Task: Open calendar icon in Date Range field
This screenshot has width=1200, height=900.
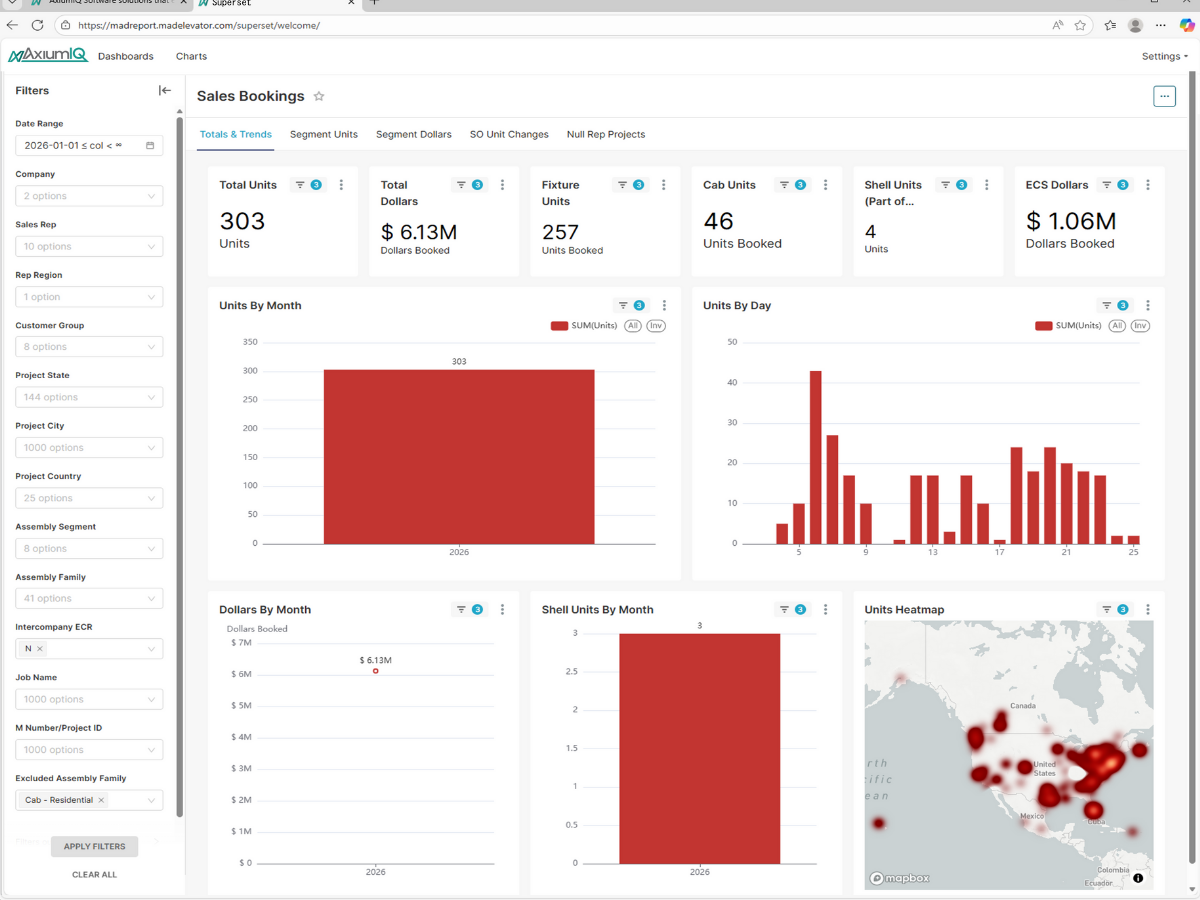Action: point(150,146)
